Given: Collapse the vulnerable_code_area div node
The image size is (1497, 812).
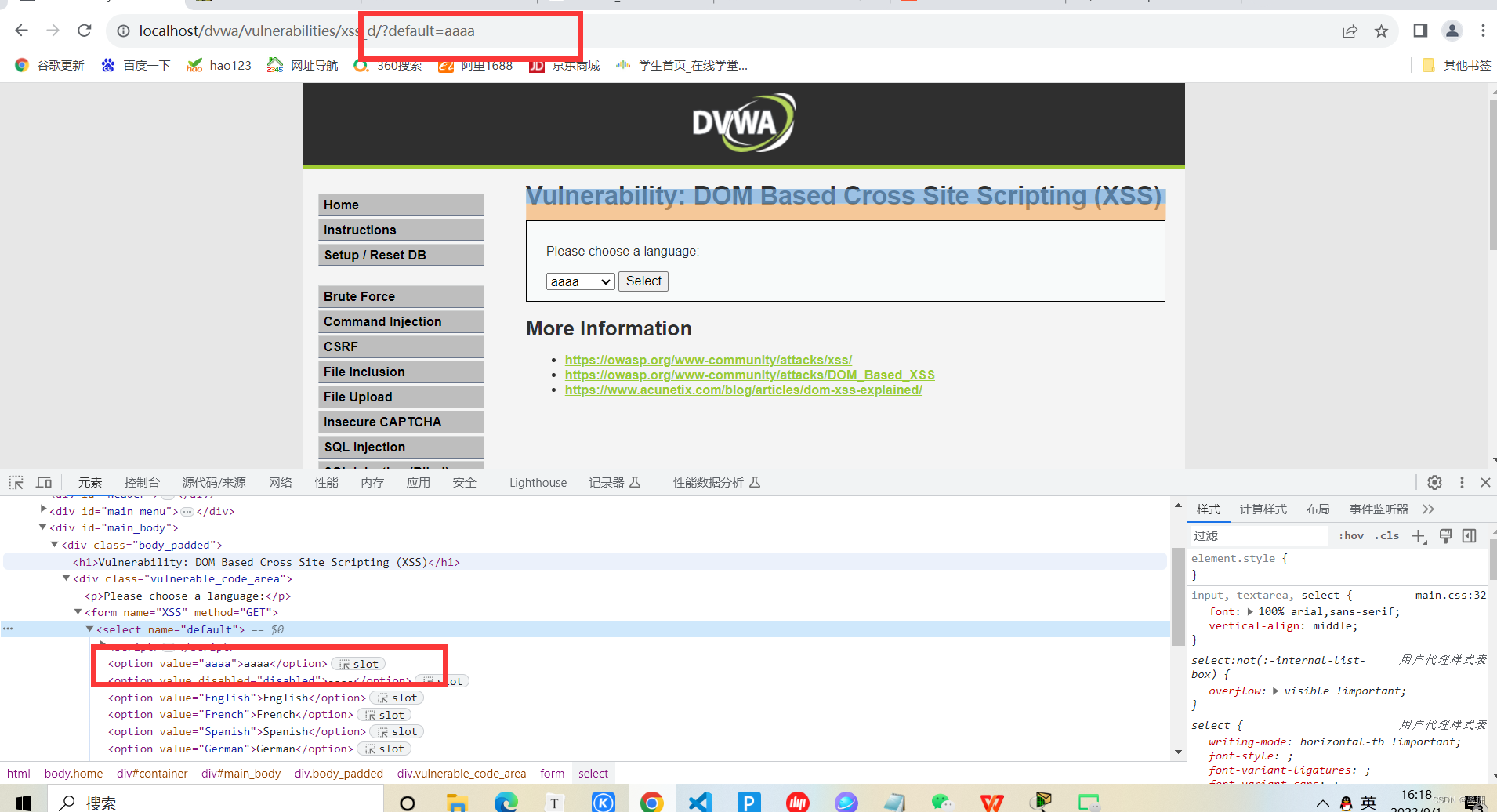Looking at the screenshot, I should 67,578.
